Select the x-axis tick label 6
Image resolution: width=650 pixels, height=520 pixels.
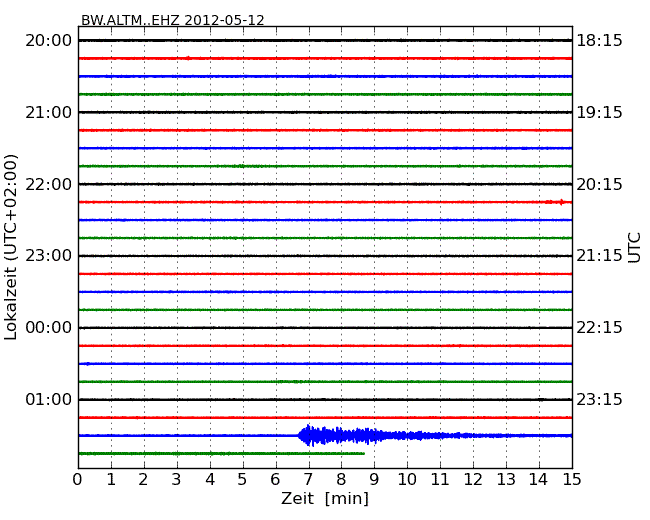[275, 479]
